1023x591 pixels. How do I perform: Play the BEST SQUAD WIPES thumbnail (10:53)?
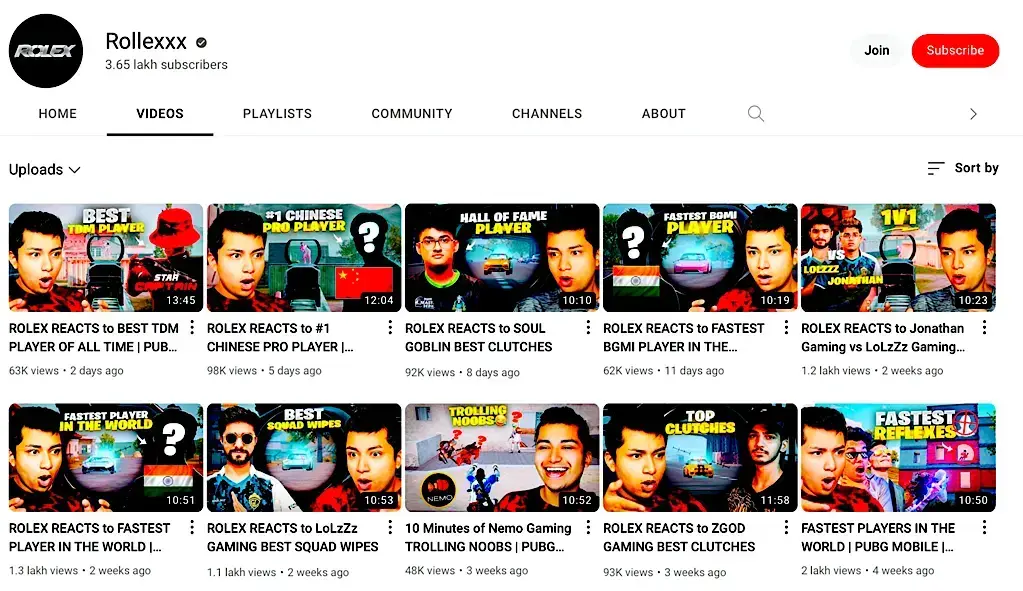(304, 457)
